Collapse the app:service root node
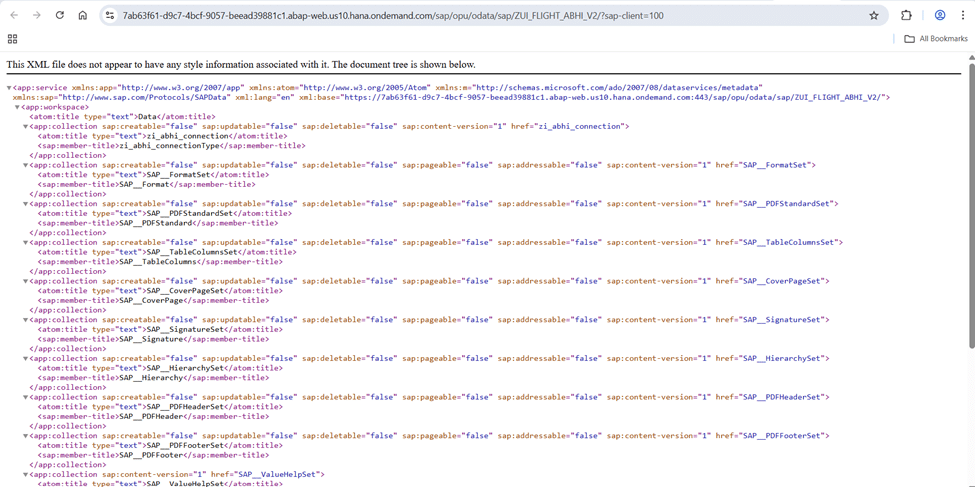 9,88
